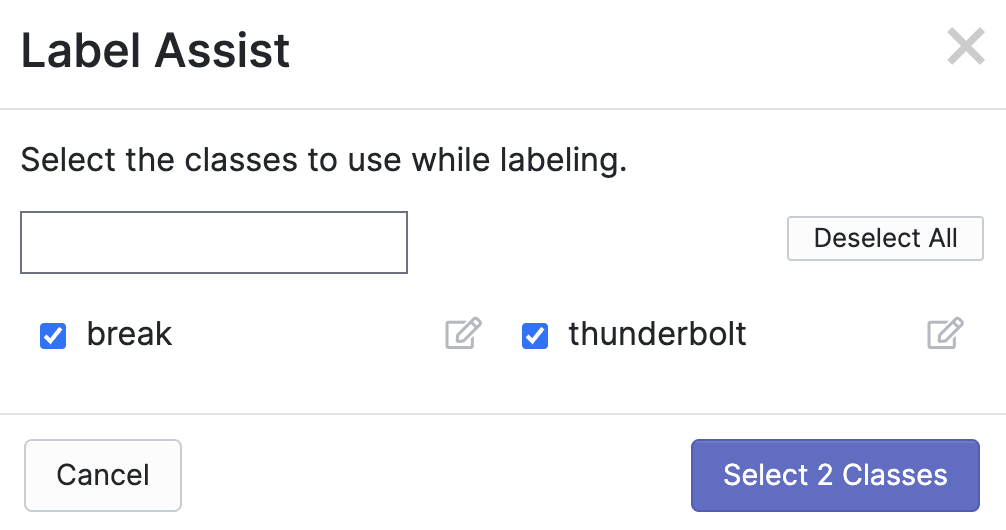This screenshot has height=530, width=1006.
Task: Click the thunderbolt class label text
Action: [x=657, y=334]
